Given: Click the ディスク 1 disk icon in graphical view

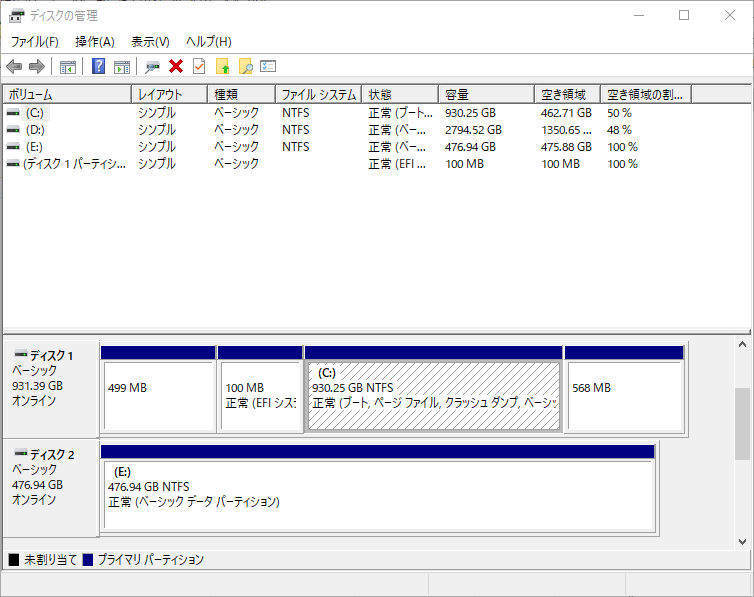Looking at the screenshot, I should click(x=21, y=355).
